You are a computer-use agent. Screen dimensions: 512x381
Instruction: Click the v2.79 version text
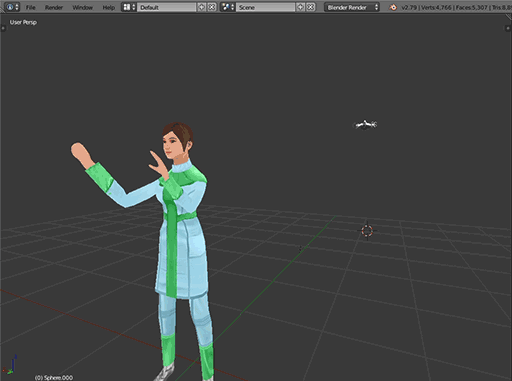(408, 7)
